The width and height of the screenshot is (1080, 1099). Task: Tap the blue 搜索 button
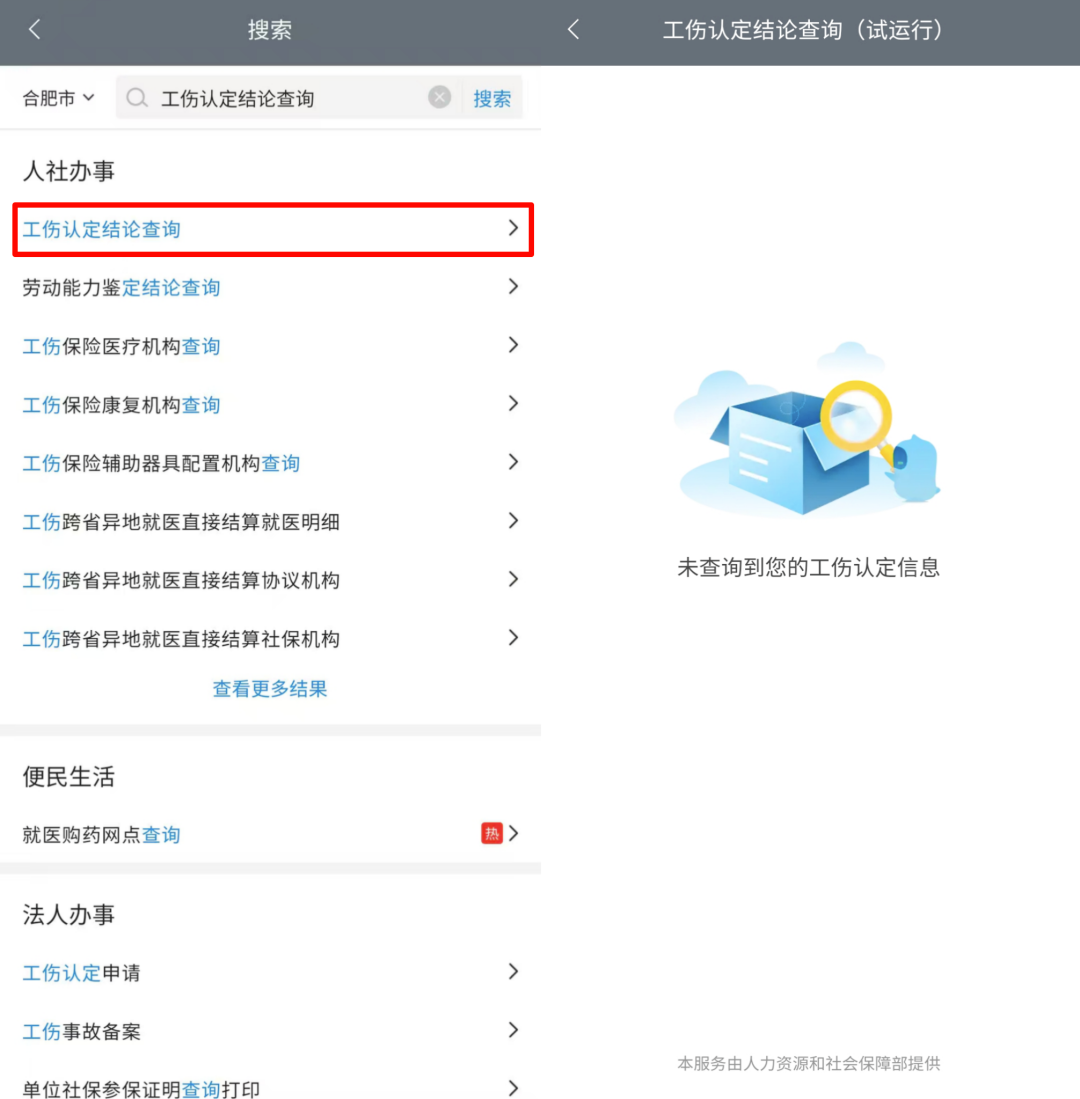click(492, 98)
